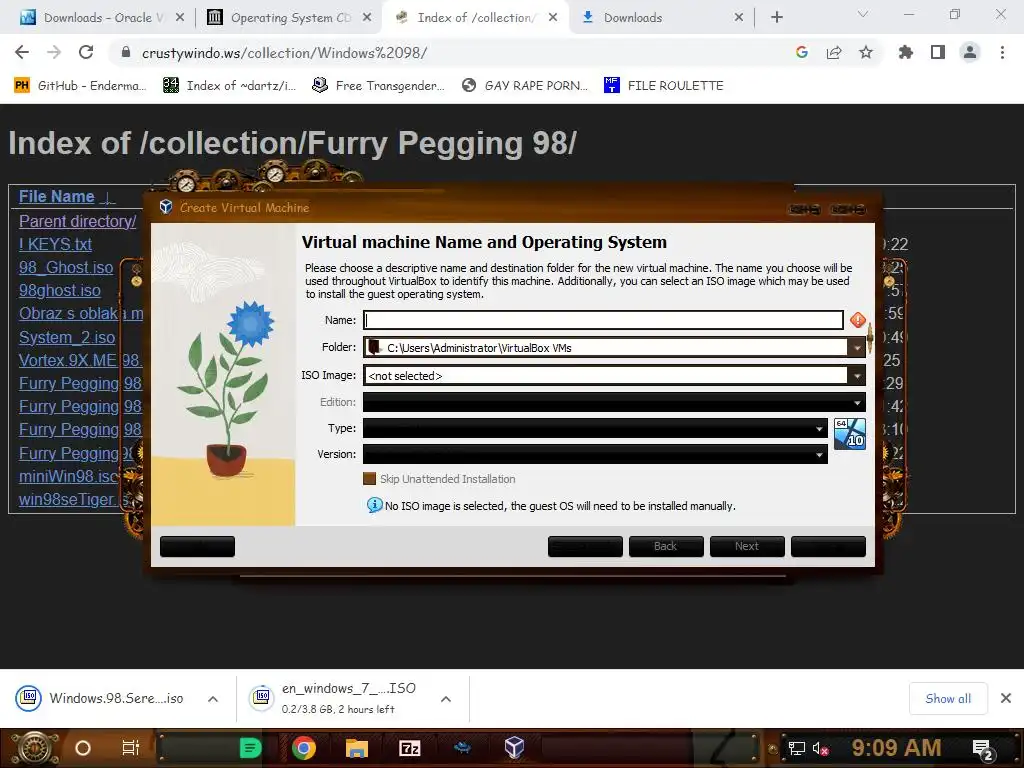Expand the Folder dropdown
The image size is (1024, 768).
click(857, 347)
